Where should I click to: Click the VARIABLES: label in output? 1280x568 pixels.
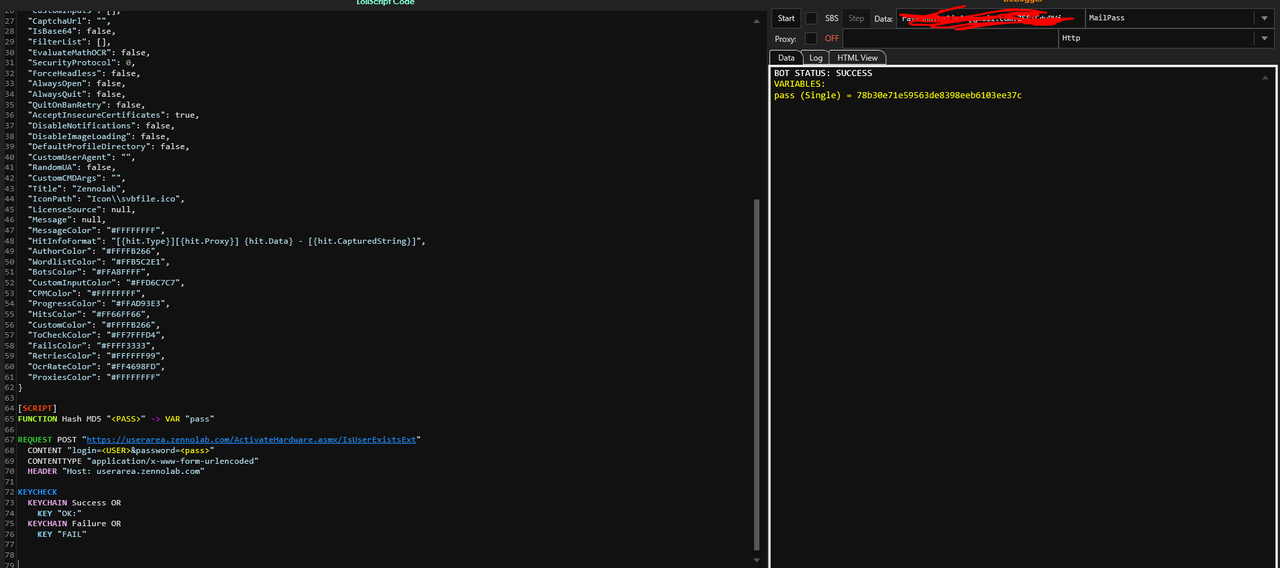coord(799,84)
